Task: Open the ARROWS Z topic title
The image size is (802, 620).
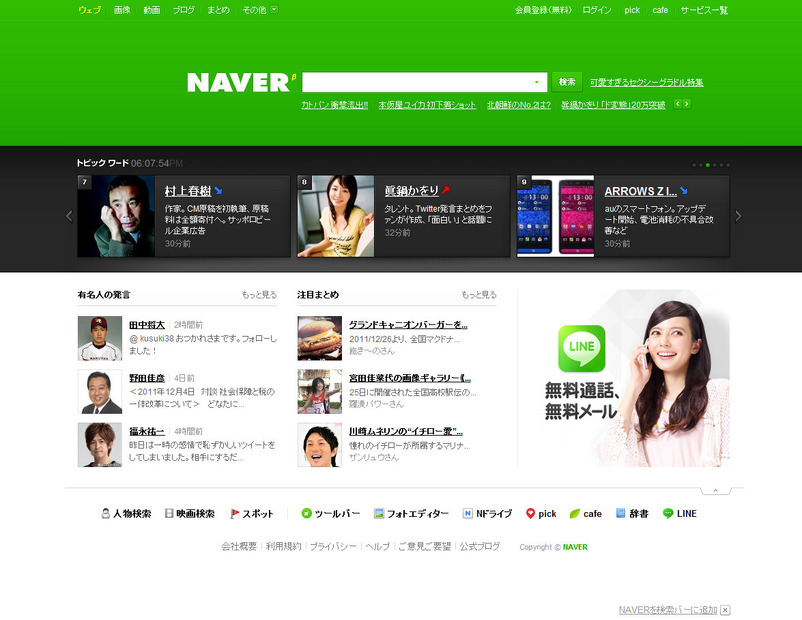Action: 640,191
